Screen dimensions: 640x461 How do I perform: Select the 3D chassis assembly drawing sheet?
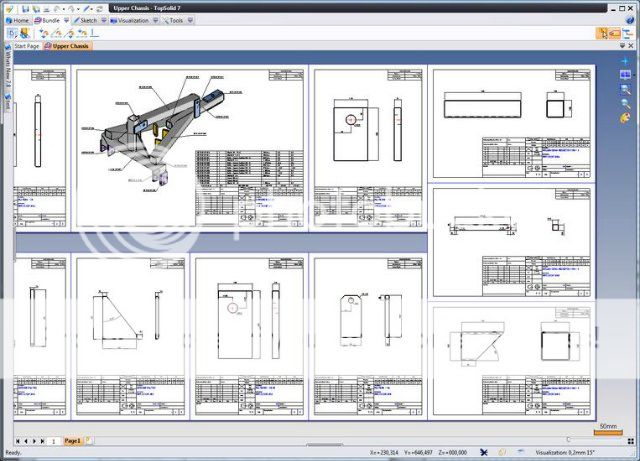click(x=189, y=148)
